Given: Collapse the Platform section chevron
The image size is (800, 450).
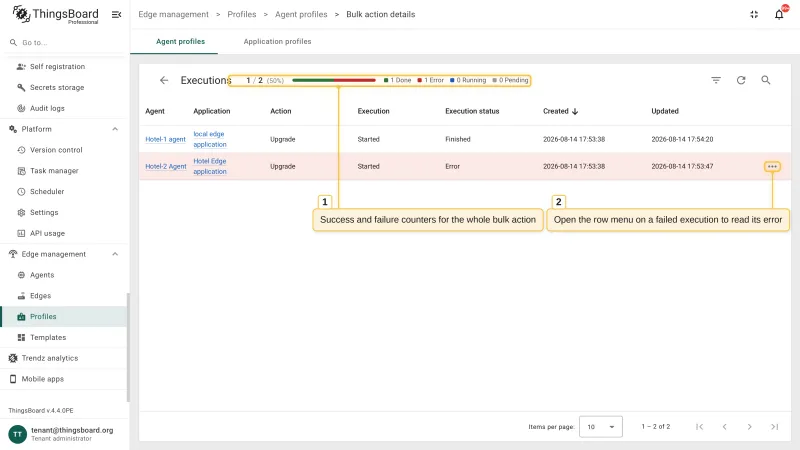Looking at the screenshot, I should [x=115, y=129].
